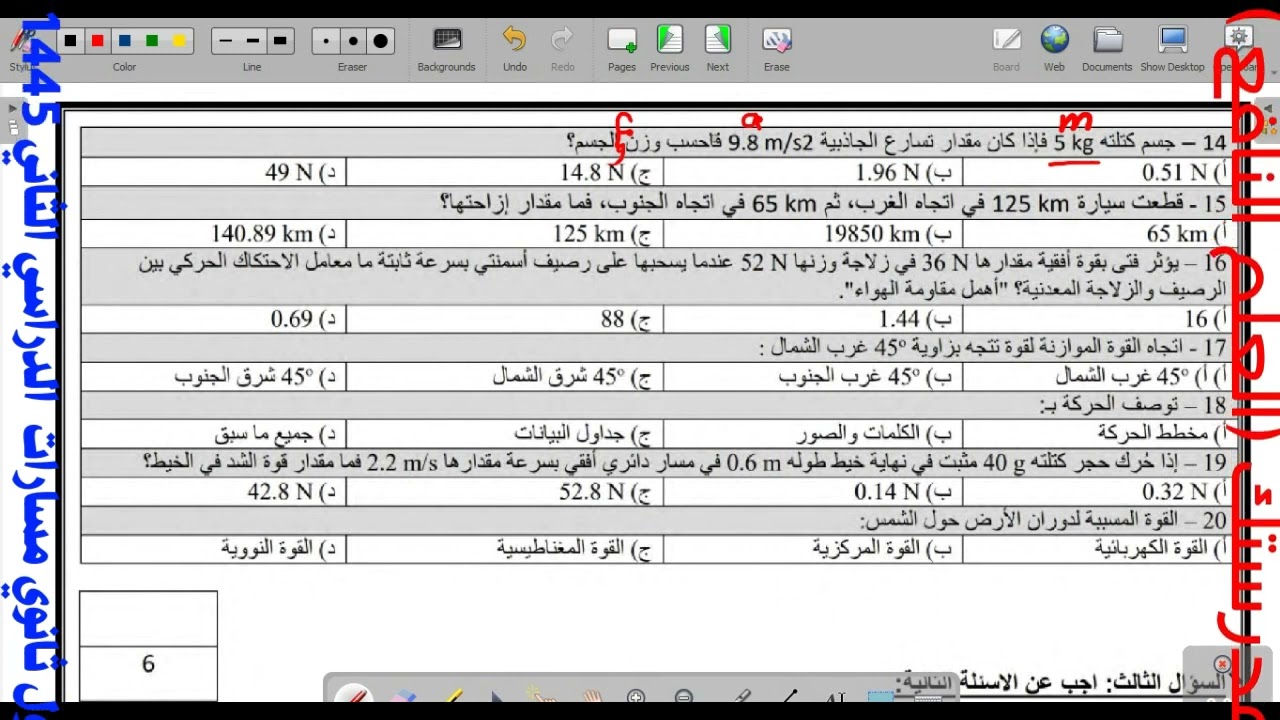Click answer cell "0.69"
The width and height of the screenshot is (1280, 720).
(213, 319)
